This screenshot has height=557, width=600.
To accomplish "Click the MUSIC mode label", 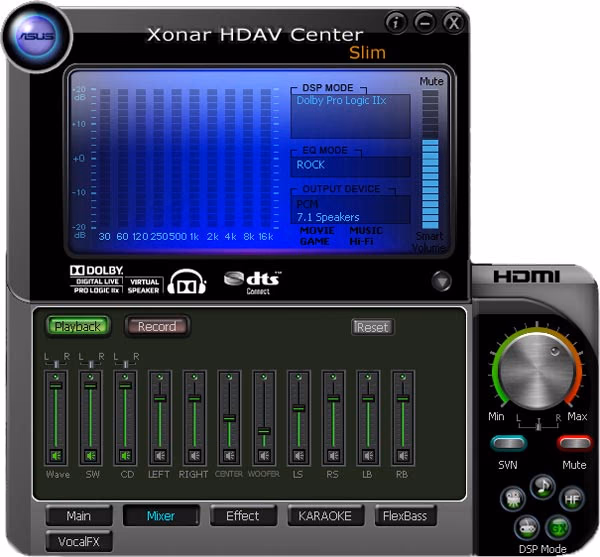I will pos(366,230).
